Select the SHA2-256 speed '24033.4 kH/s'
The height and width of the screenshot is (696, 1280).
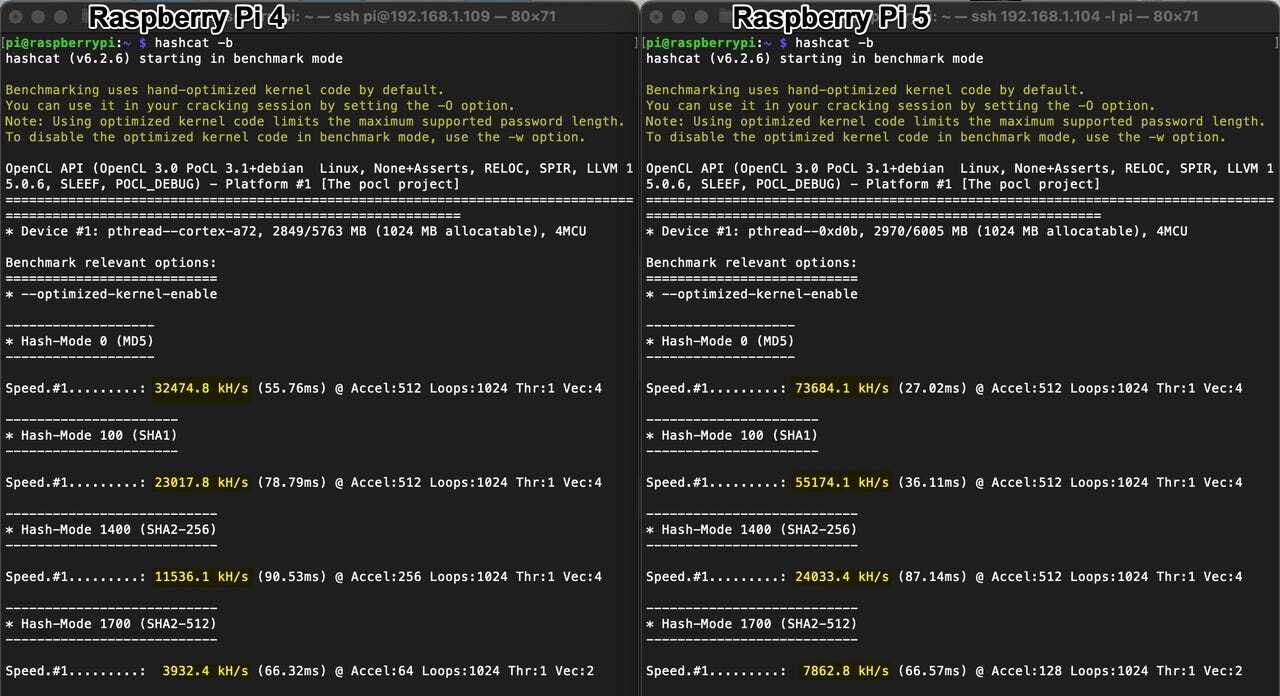(x=842, y=577)
